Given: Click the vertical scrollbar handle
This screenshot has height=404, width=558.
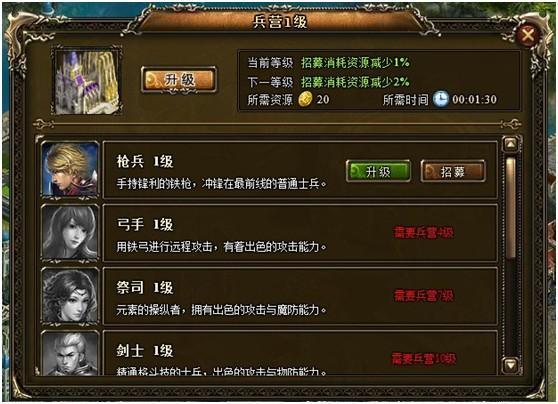Looking at the screenshot, I should [511, 208].
